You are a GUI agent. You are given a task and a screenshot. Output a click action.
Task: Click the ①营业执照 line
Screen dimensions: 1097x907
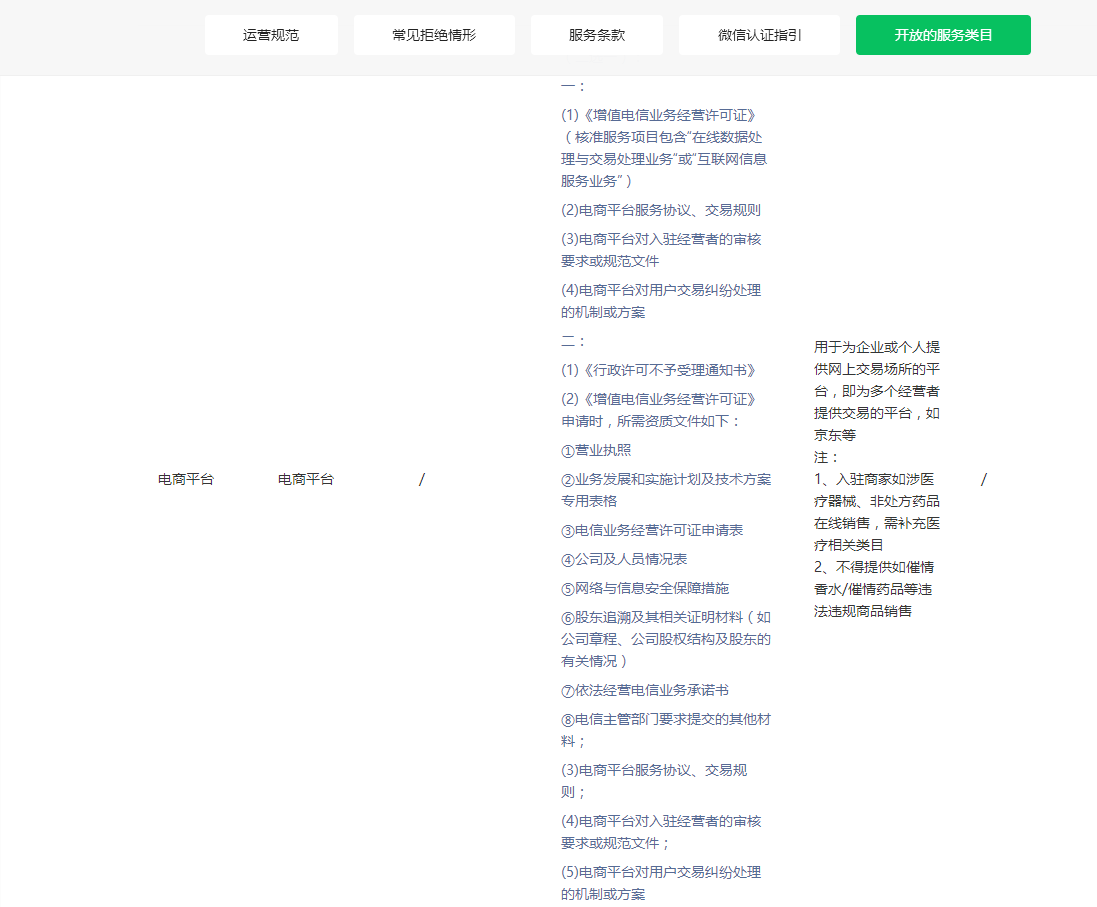click(x=596, y=451)
